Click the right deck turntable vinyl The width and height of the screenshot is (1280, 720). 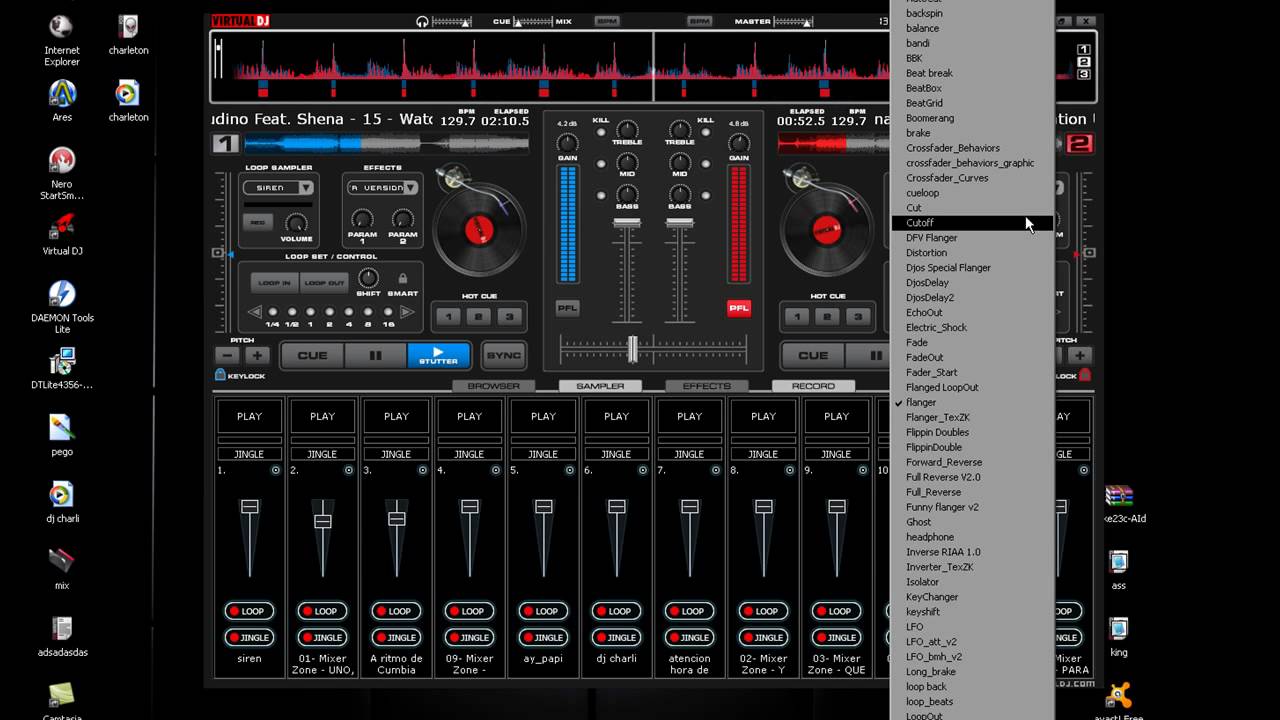coord(825,231)
